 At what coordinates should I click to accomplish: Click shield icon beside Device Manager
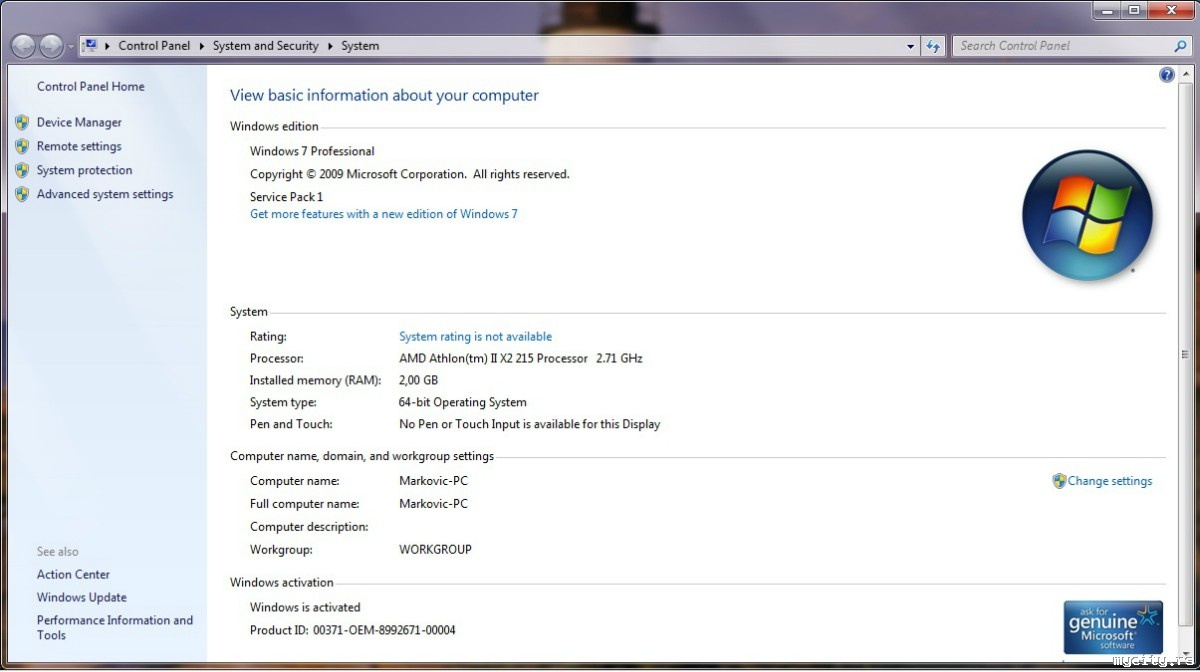[22, 122]
